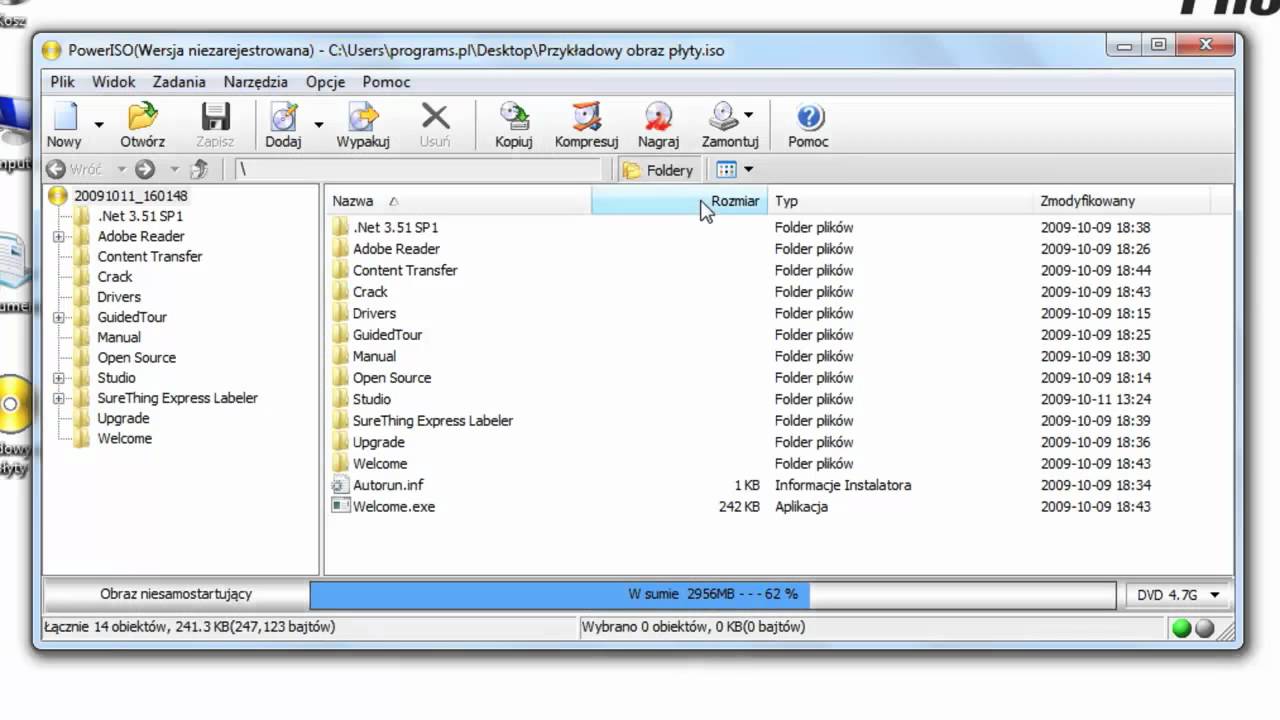The image size is (1280, 720).
Task: Click the Nagraj (burn) toolbar icon
Action: [x=658, y=117]
